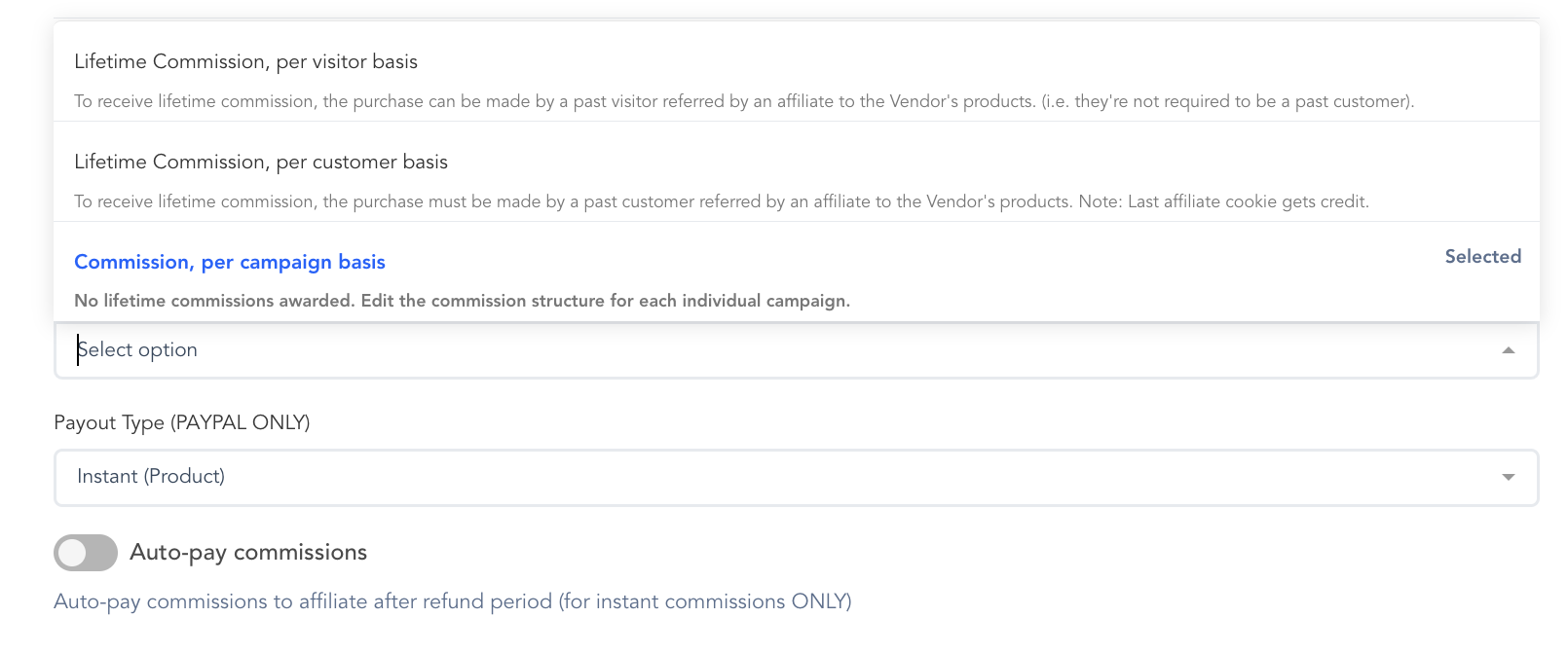Click the down-arrow on the Payout Type field
Viewport: 1568px width, 654px height.
coord(1508,477)
